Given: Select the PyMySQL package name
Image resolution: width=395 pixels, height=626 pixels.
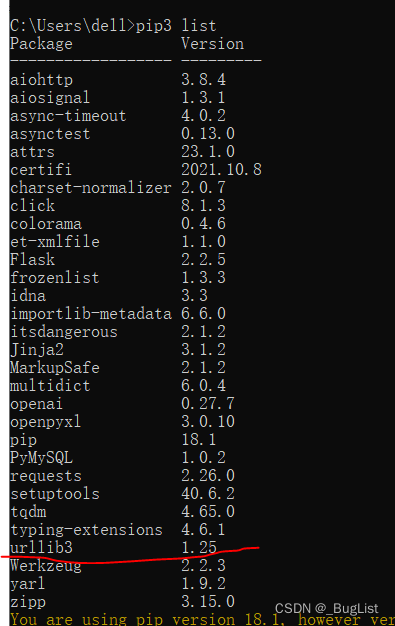Looking at the screenshot, I should click(42, 458).
